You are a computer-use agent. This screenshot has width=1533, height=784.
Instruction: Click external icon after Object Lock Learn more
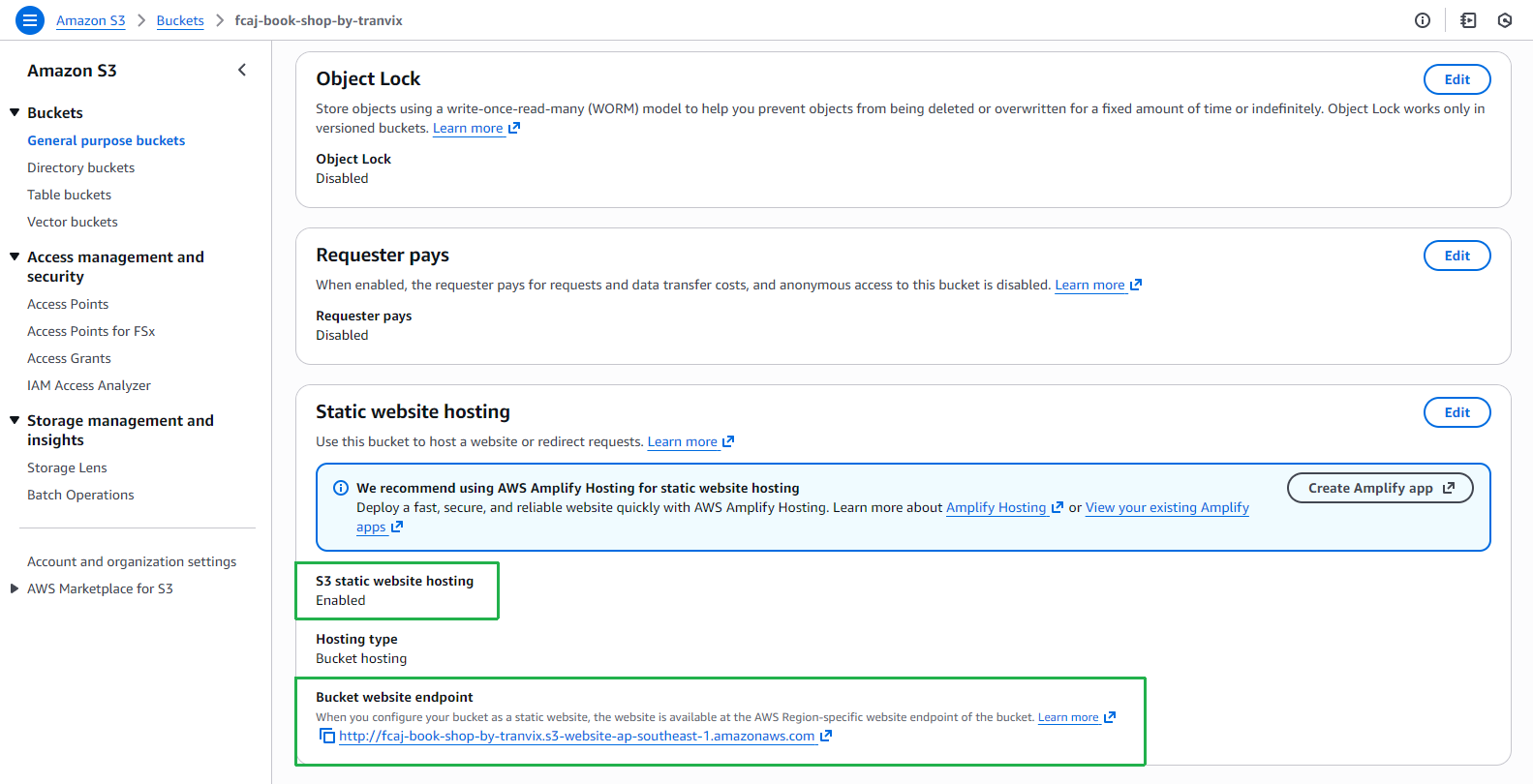click(x=514, y=128)
